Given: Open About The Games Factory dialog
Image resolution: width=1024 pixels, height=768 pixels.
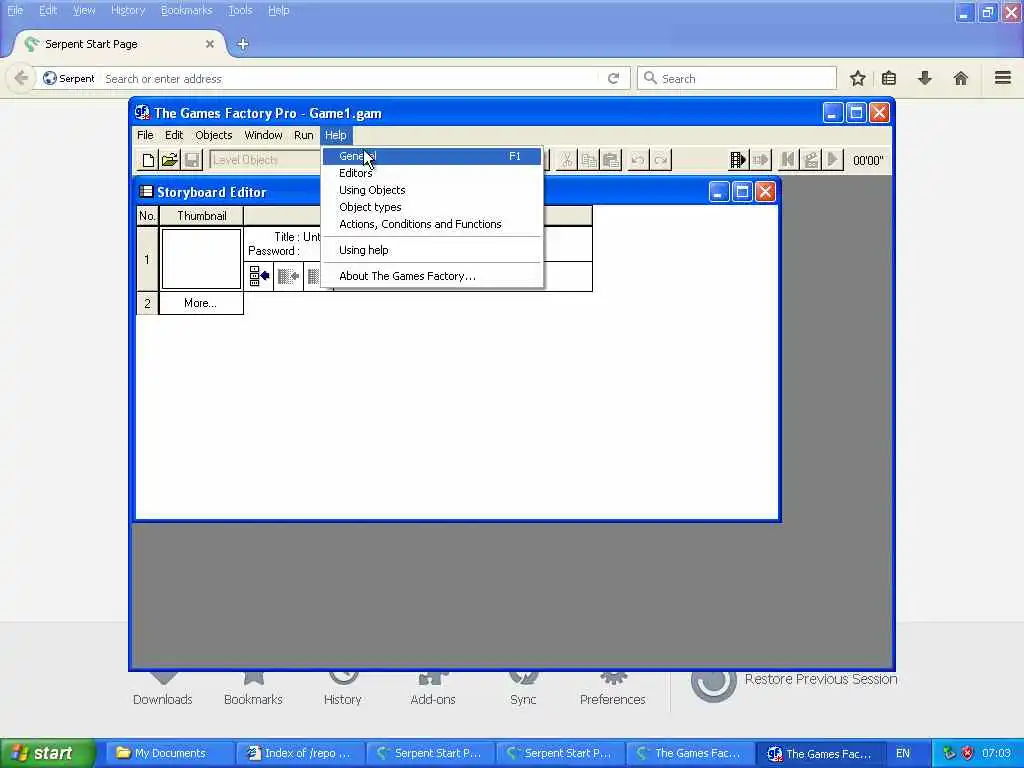Looking at the screenshot, I should pos(432,276).
